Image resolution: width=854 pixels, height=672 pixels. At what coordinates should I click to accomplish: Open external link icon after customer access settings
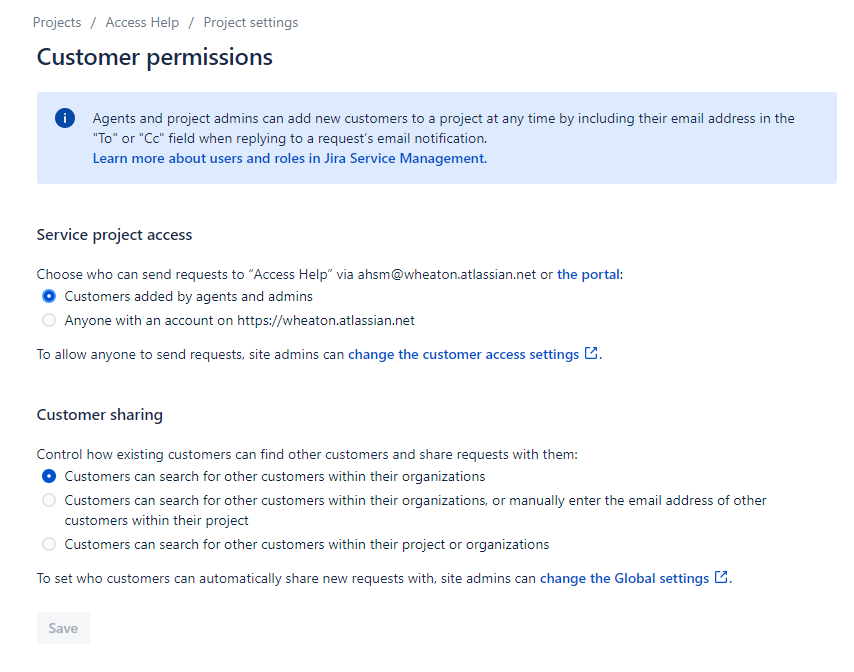pos(591,353)
